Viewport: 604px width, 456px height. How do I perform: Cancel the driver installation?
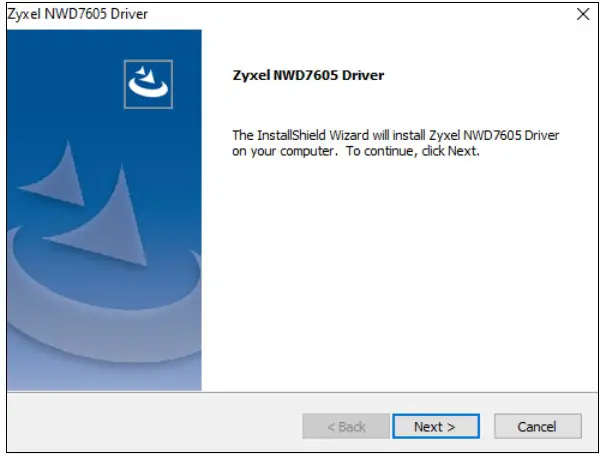(x=538, y=426)
